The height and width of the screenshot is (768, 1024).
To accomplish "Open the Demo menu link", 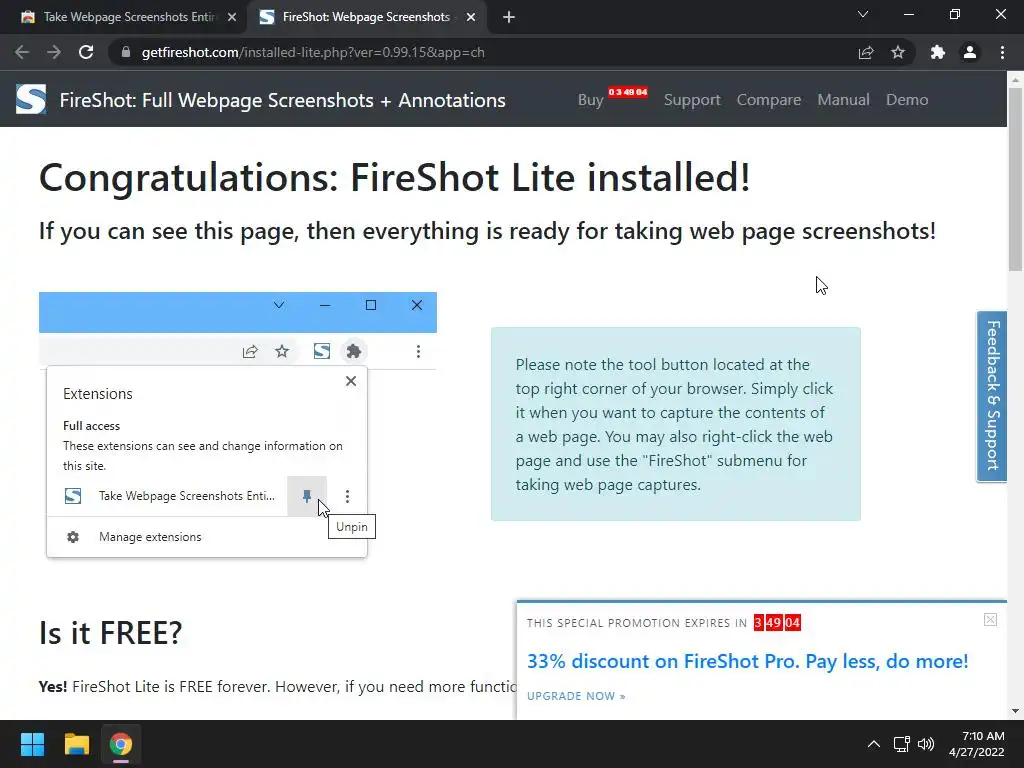I will point(906,100).
